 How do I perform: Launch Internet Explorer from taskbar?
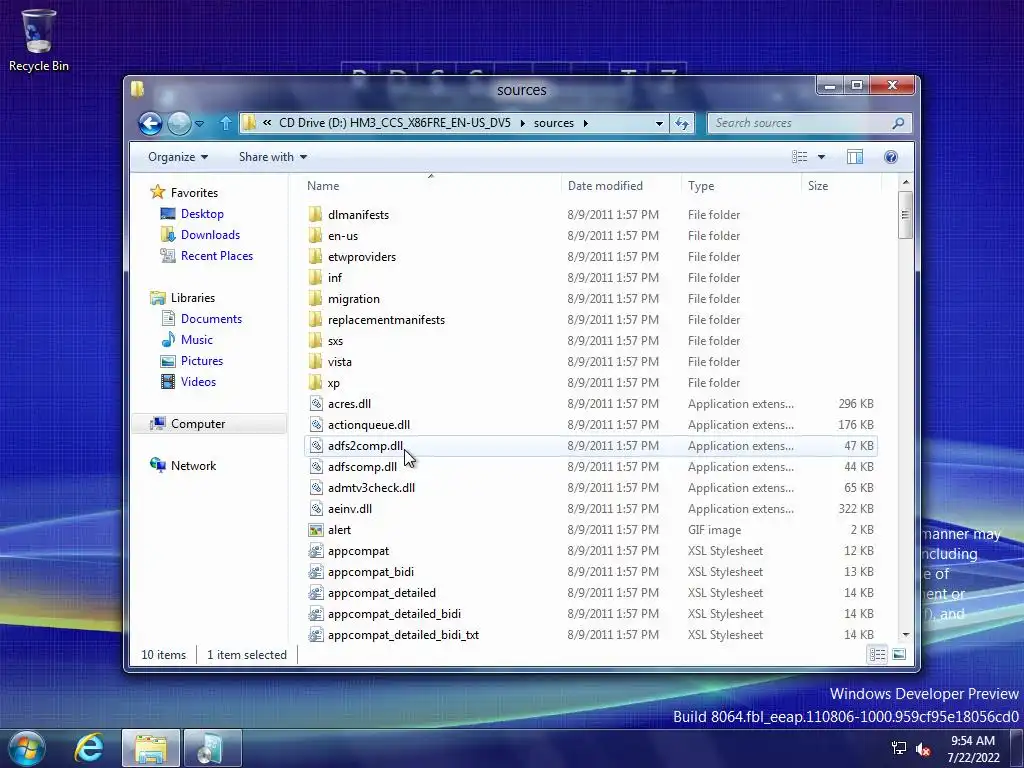click(89, 748)
